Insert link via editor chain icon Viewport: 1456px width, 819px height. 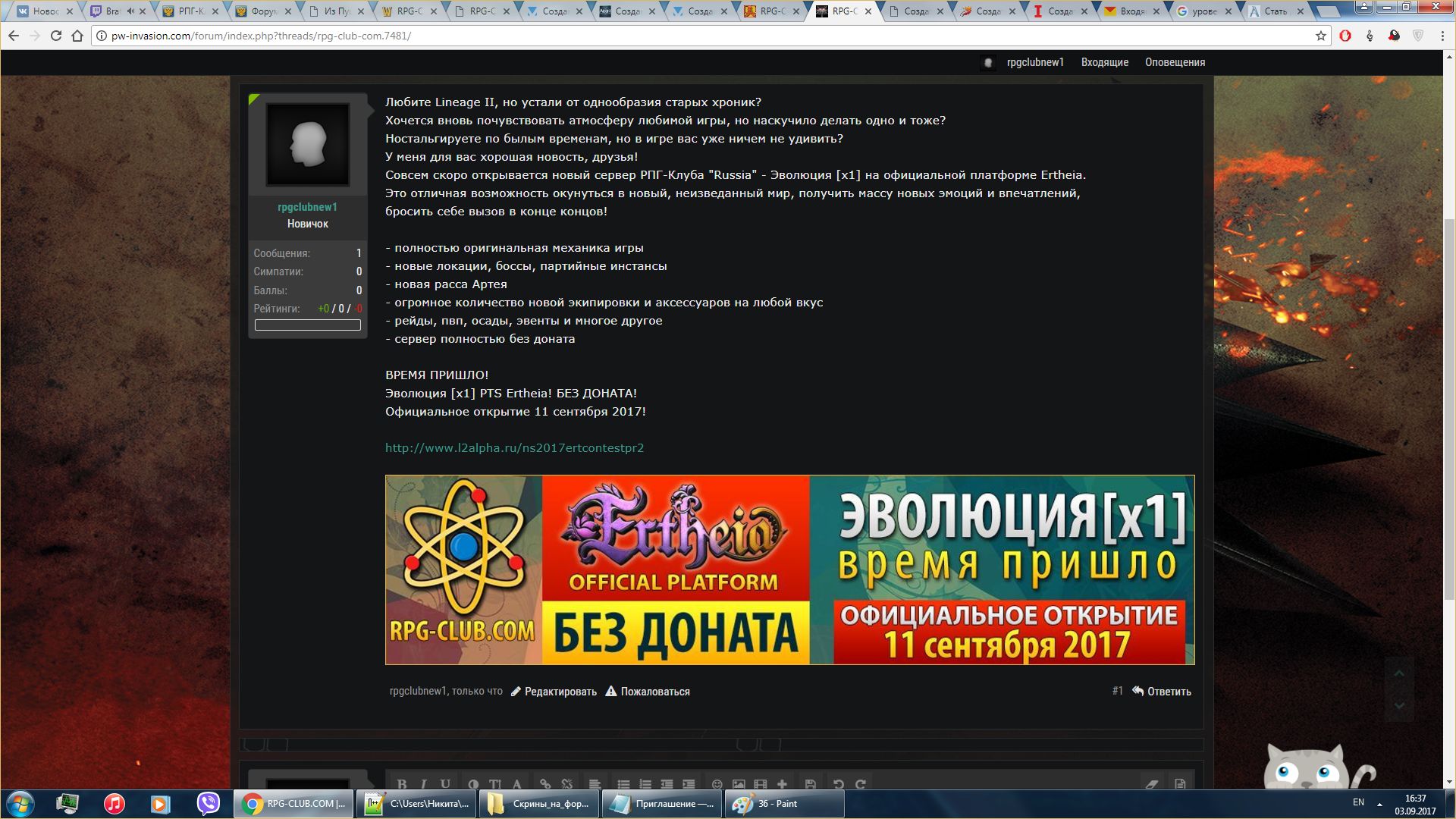545,784
